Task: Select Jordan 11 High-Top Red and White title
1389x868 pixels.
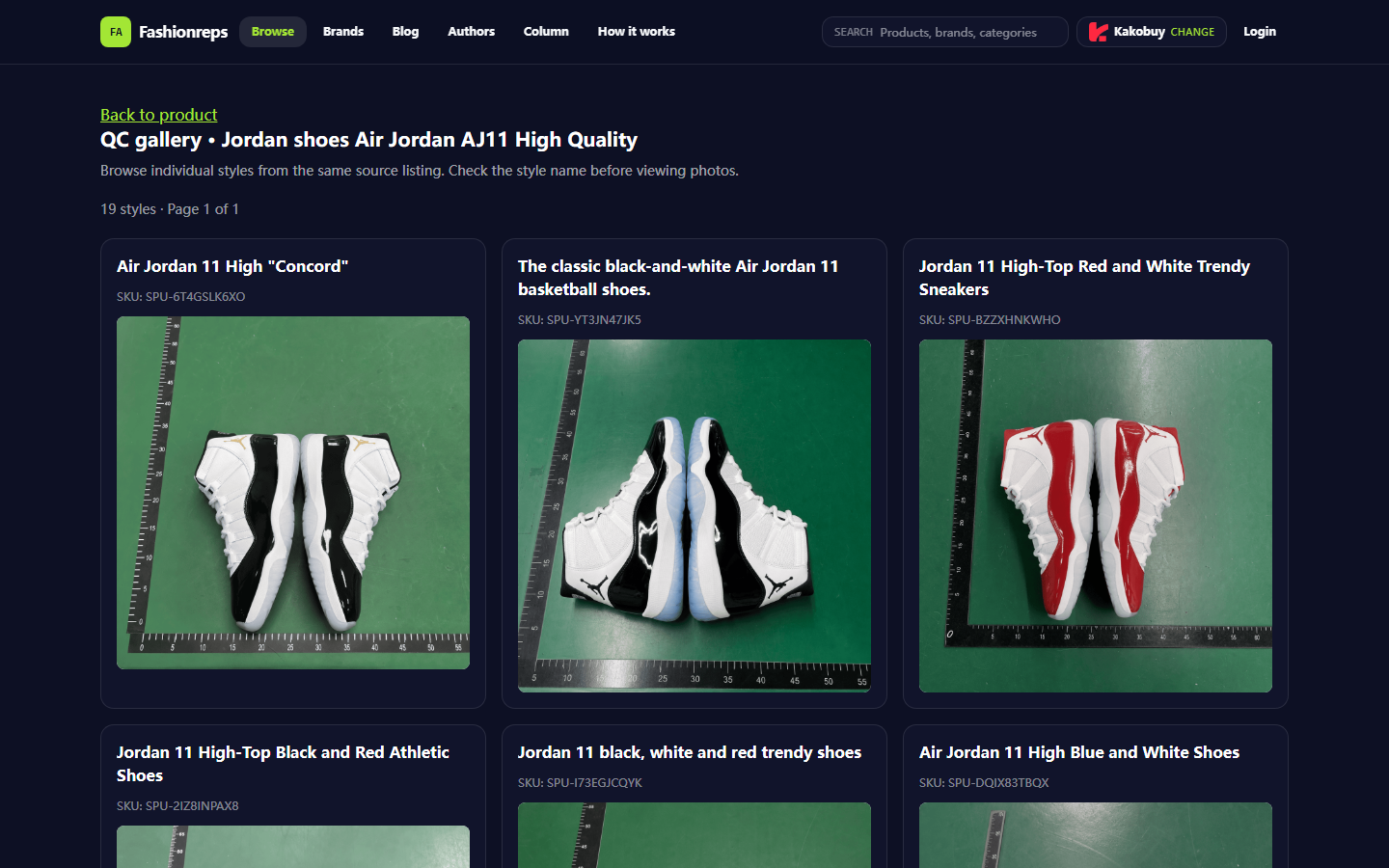Action: pyautogui.click(x=1084, y=278)
